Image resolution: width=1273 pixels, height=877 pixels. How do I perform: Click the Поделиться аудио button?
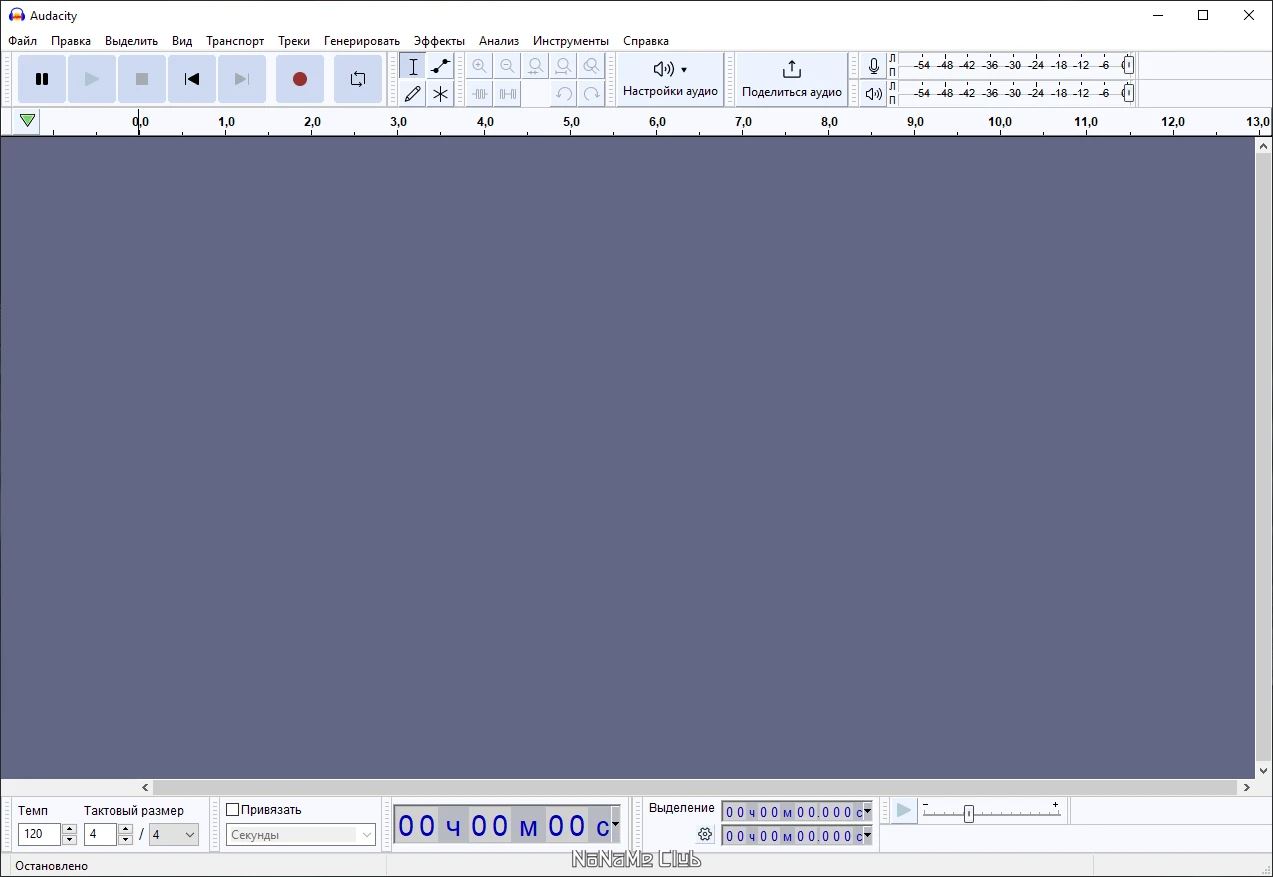coord(791,79)
